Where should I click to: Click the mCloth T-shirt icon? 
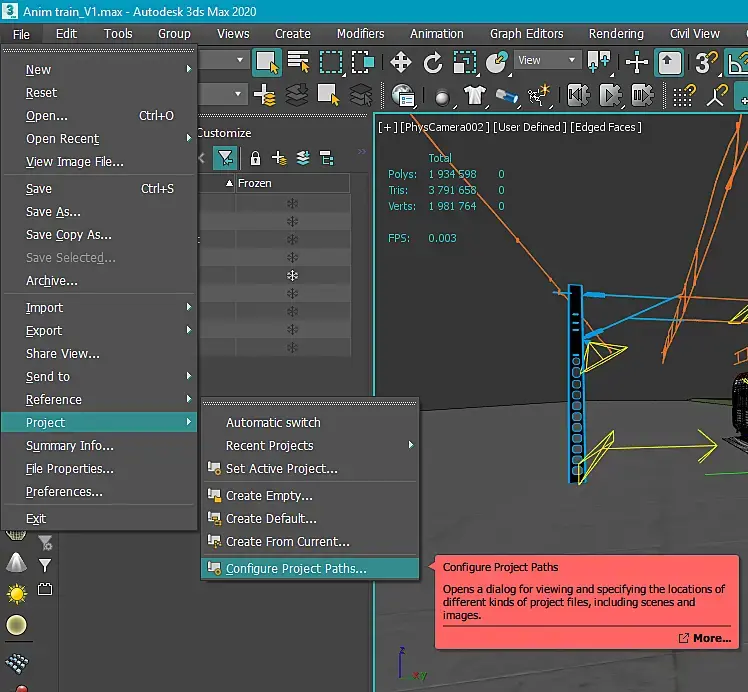[474, 95]
